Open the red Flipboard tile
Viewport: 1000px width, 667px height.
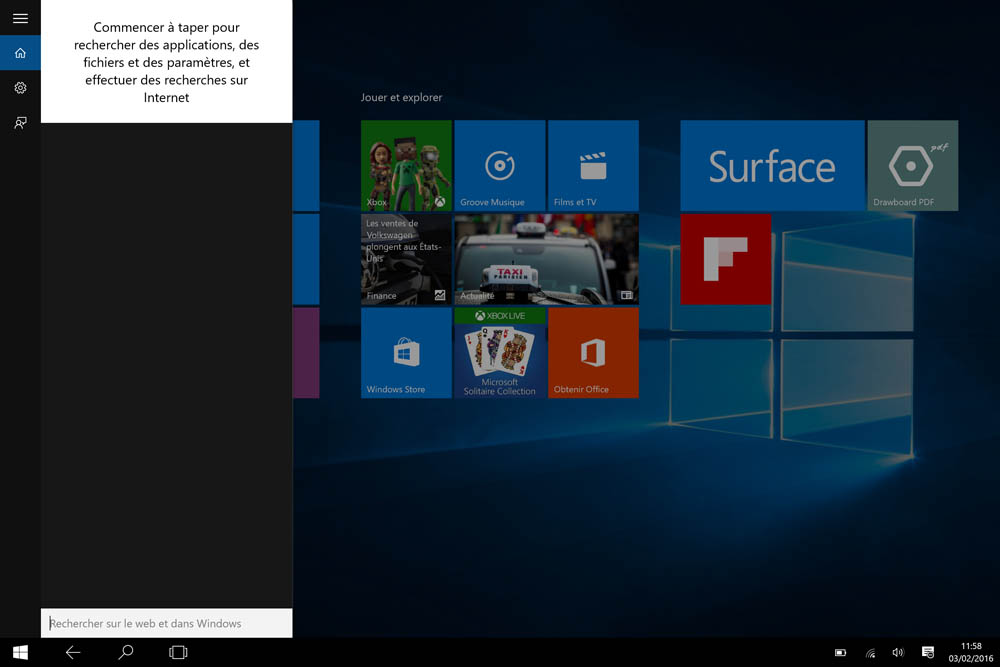pyautogui.click(x=726, y=259)
